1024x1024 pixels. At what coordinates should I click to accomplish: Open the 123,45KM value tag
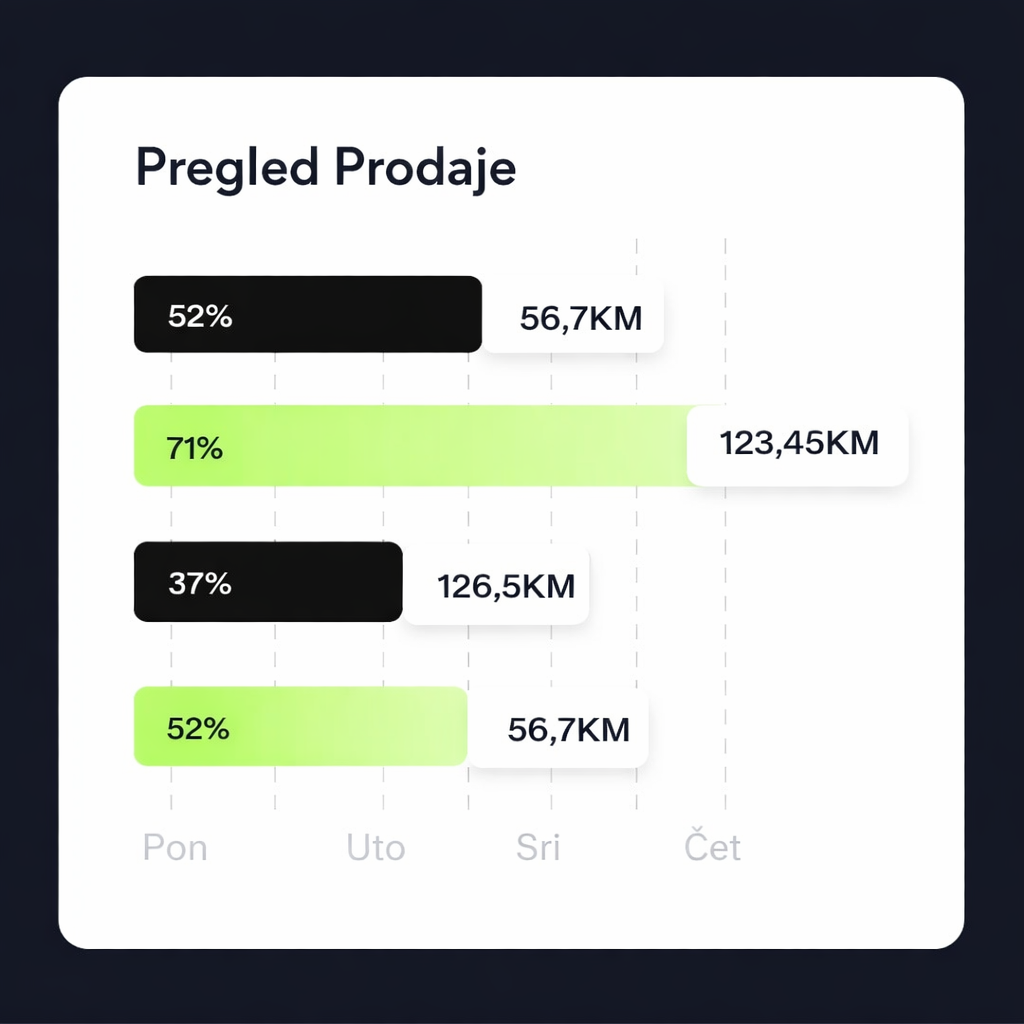pos(799,443)
